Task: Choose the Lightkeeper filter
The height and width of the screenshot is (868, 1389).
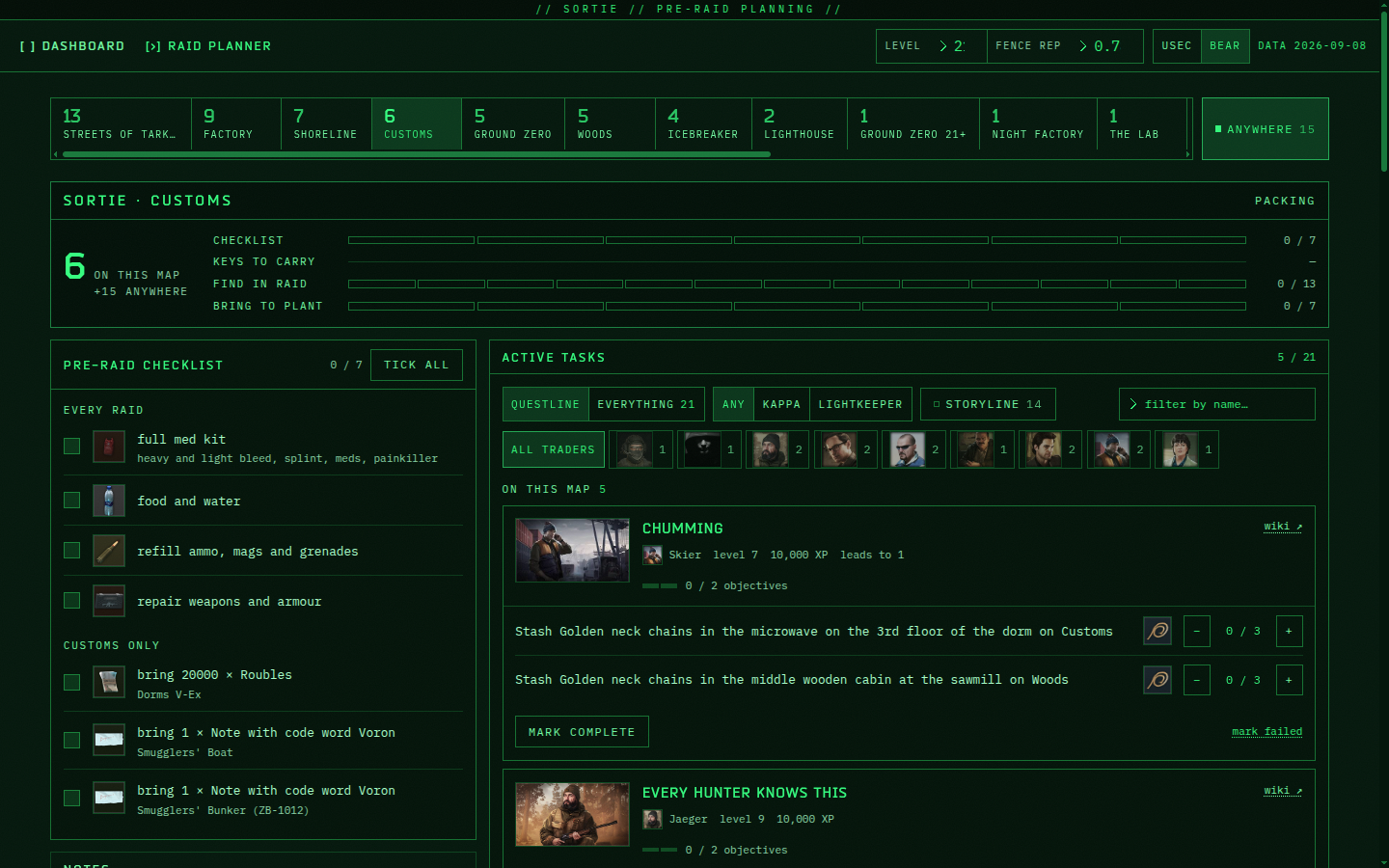Action: tap(860, 404)
